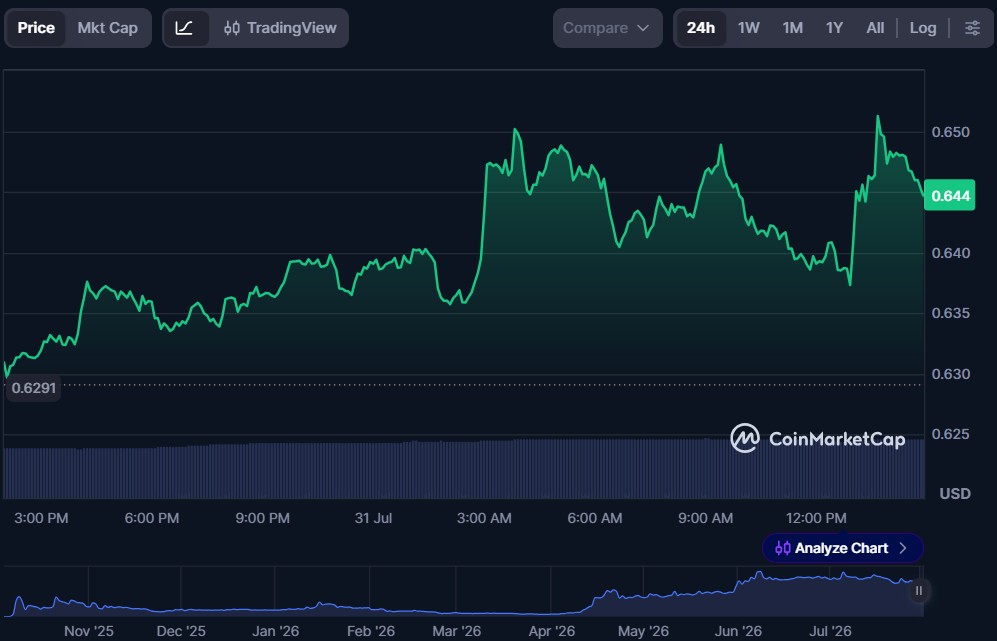This screenshot has width=997, height=641.
Task: Toggle the Log scale option
Action: 923,28
